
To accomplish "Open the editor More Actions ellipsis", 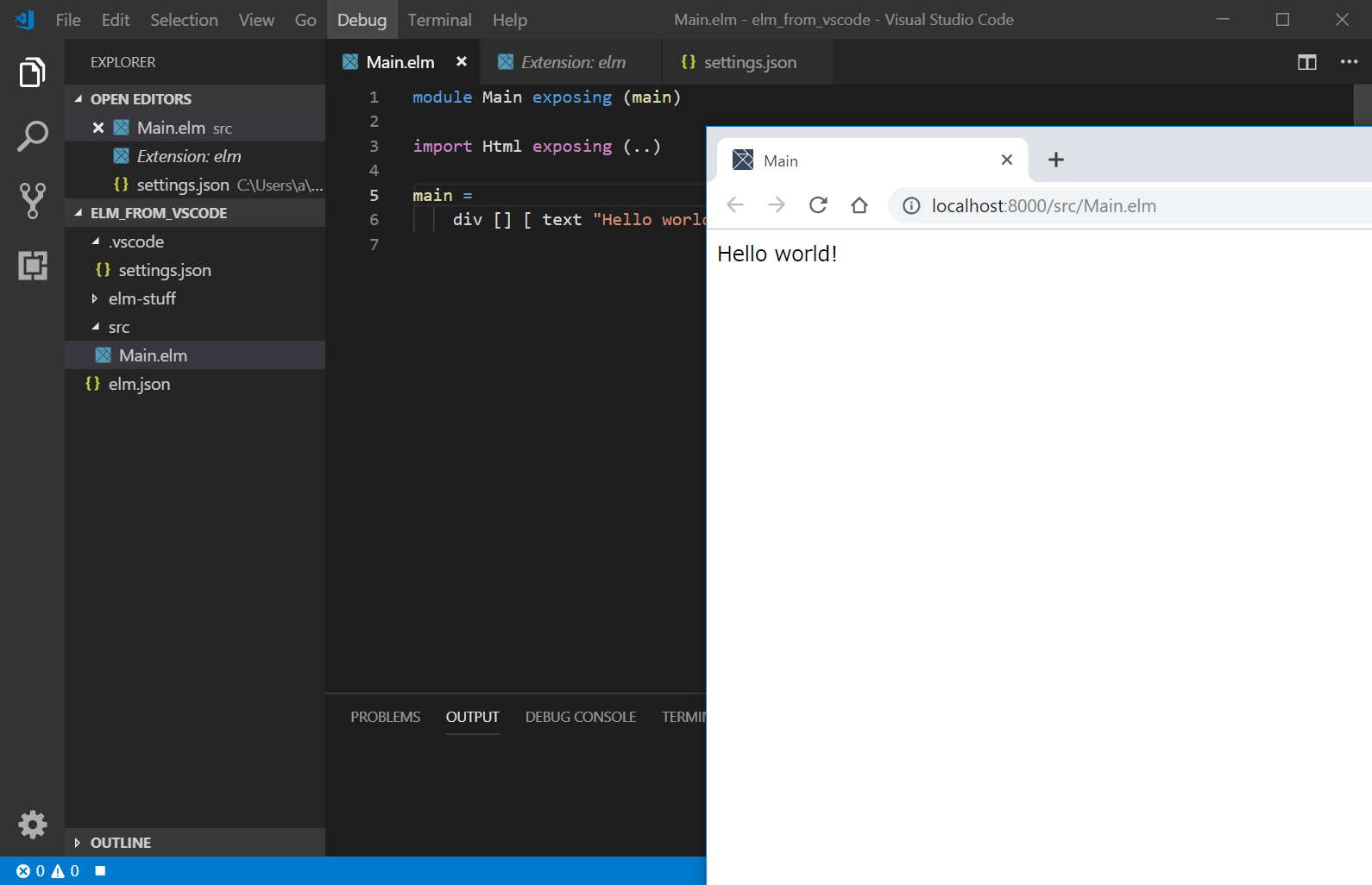I will pyautogui.click(x=1349, y=62).
